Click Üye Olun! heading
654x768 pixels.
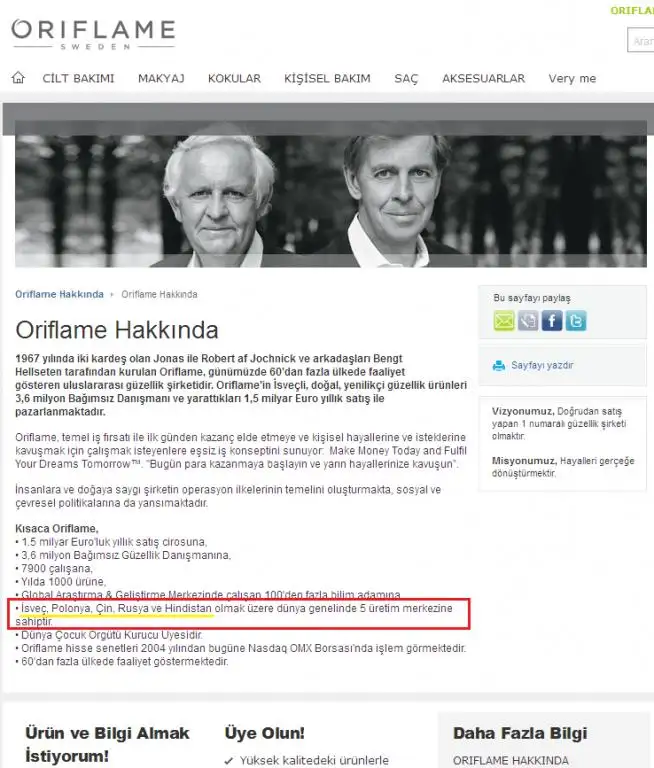tap(265, 733)
